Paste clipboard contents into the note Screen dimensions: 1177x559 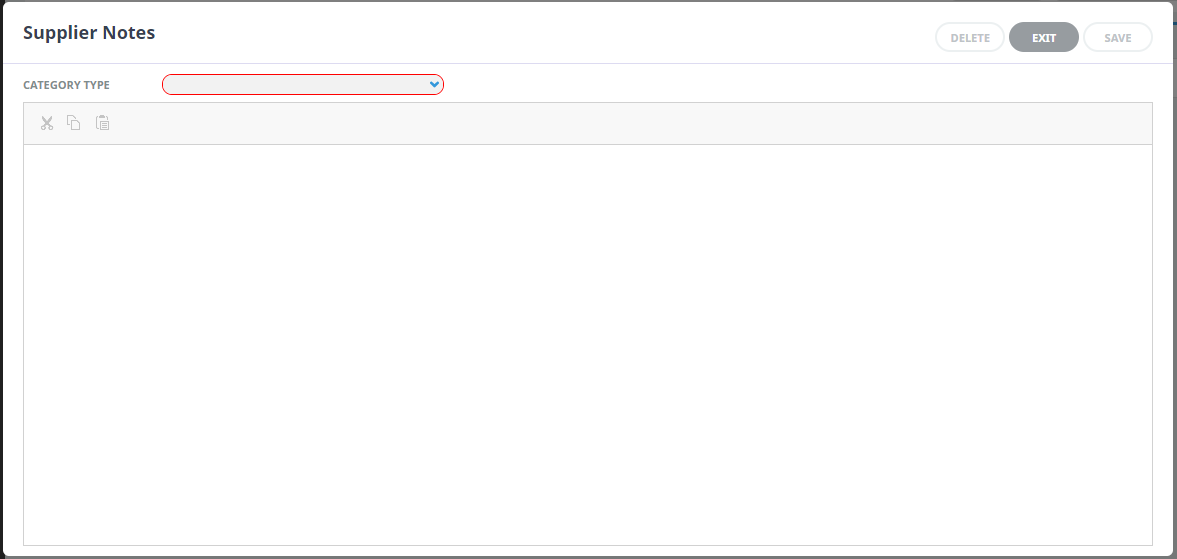102,124
